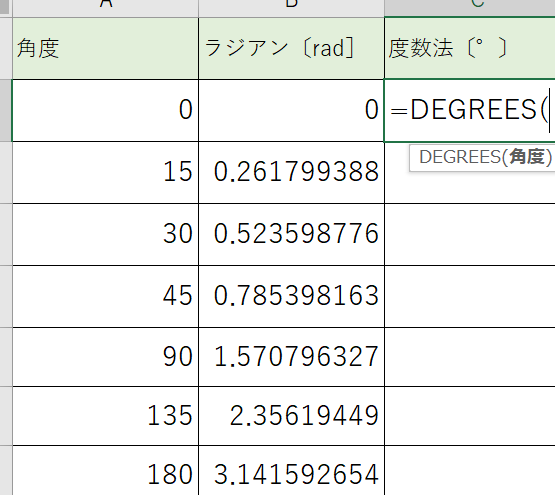This screenshot has height=495, width=555.
Task: Select angle cell with value 135
Action: (x=105, y=416)
